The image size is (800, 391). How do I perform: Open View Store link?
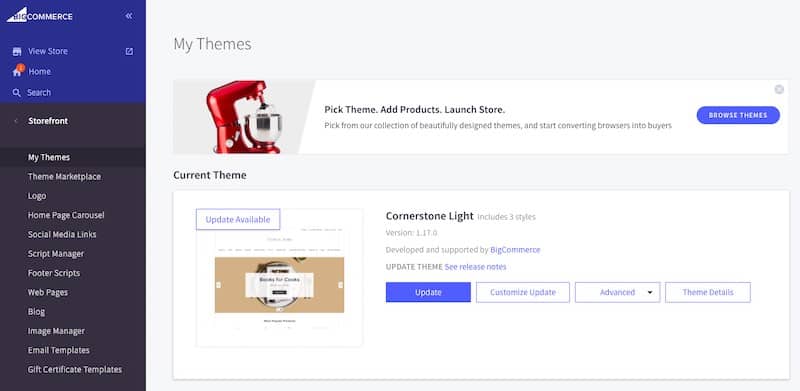(x=48, y=51)
